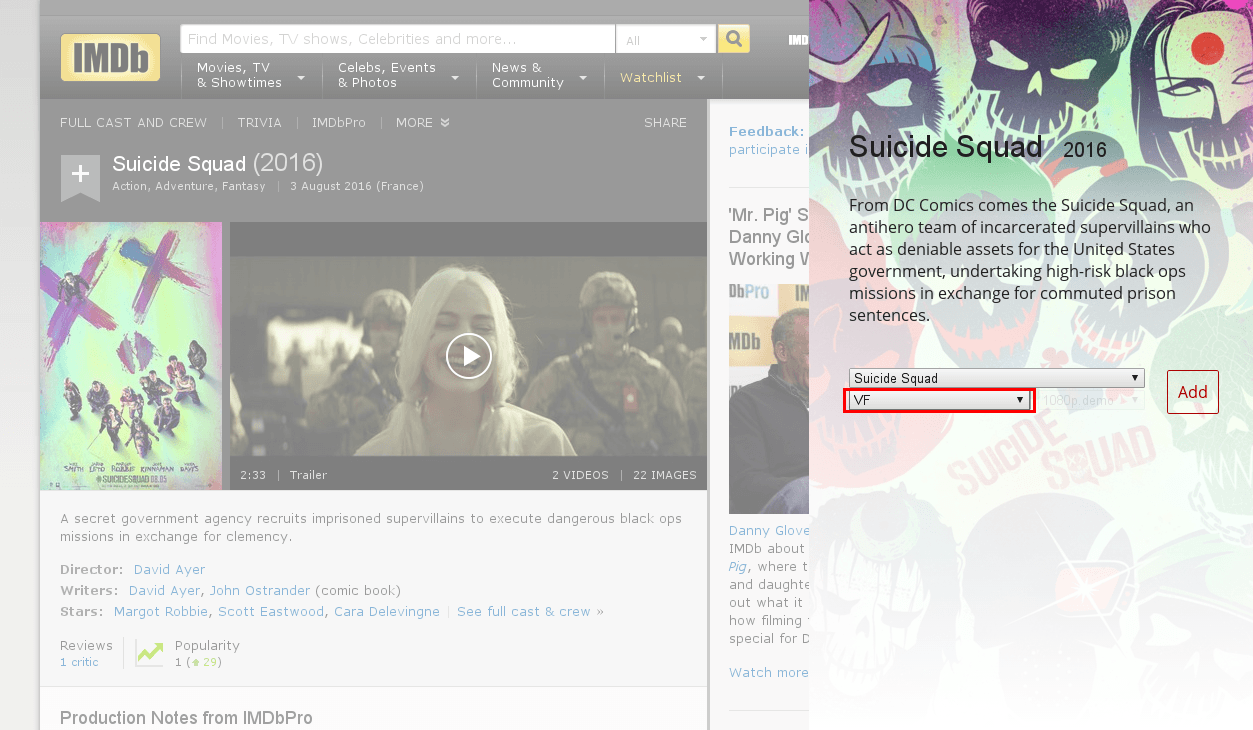Add Suicide Squad to watchlist ribbon icon
Image resolution: width=1253 pixels, height=730 pixels.
(x=80, y=177)
